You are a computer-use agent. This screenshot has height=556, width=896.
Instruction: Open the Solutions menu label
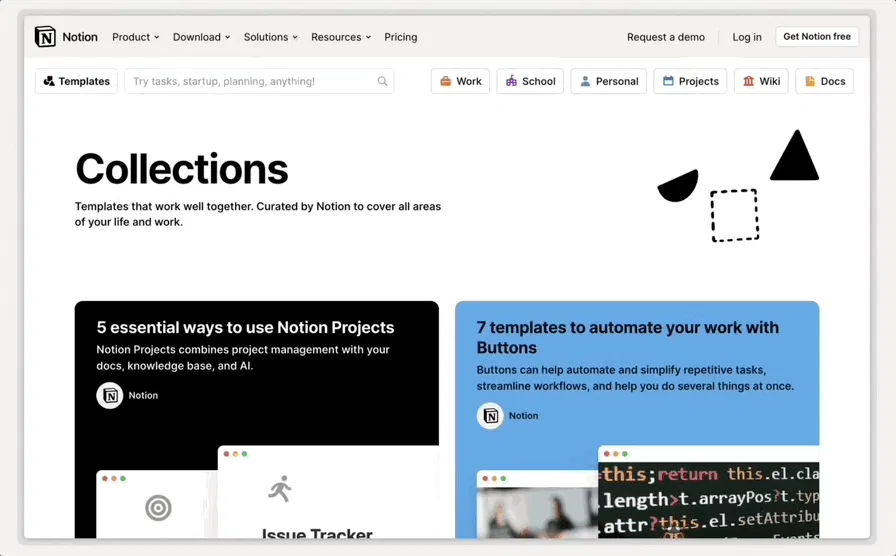tap(266, 37)
